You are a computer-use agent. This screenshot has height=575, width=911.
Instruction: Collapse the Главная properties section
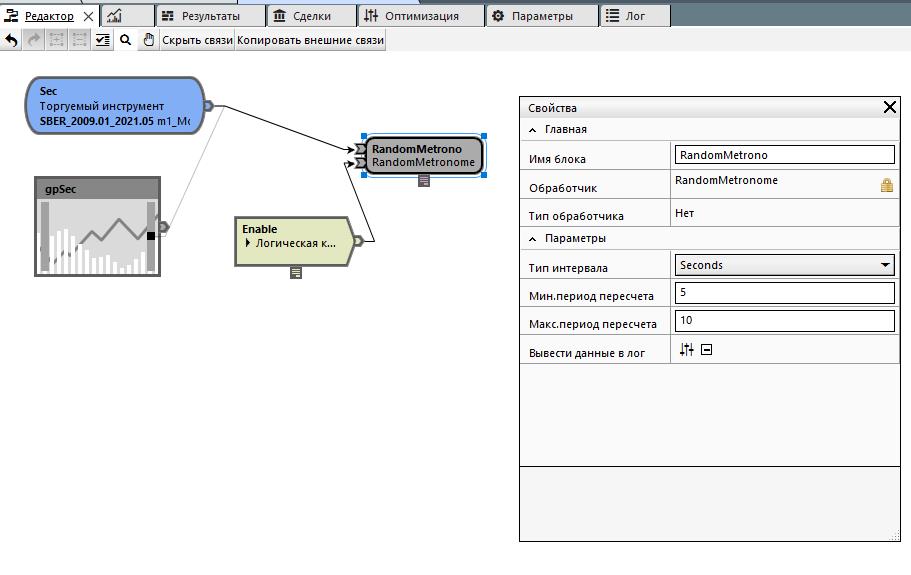pyautogui.click(x=532, y=129)
